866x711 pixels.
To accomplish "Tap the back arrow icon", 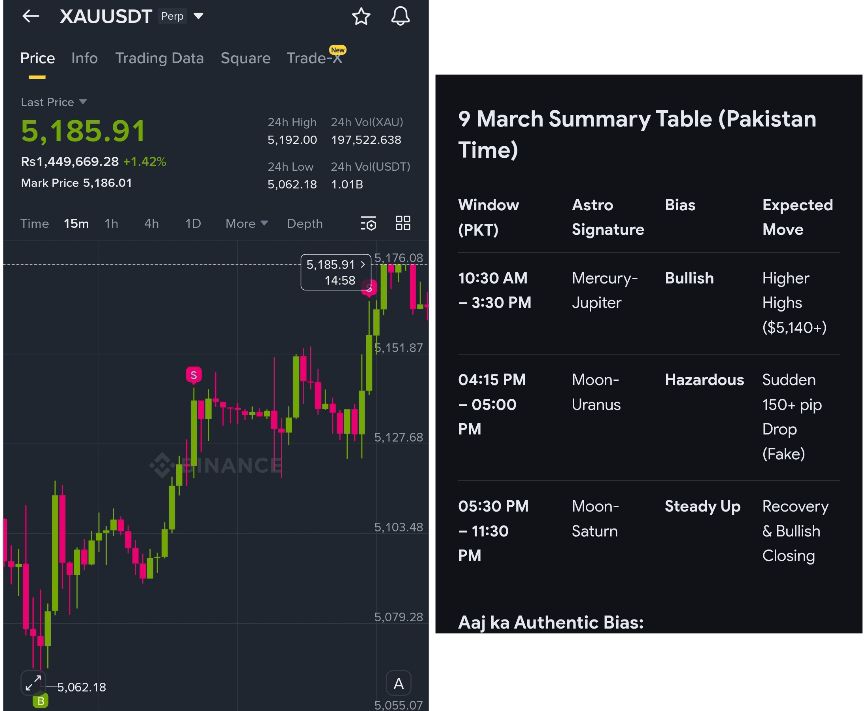I will [30, 16].
